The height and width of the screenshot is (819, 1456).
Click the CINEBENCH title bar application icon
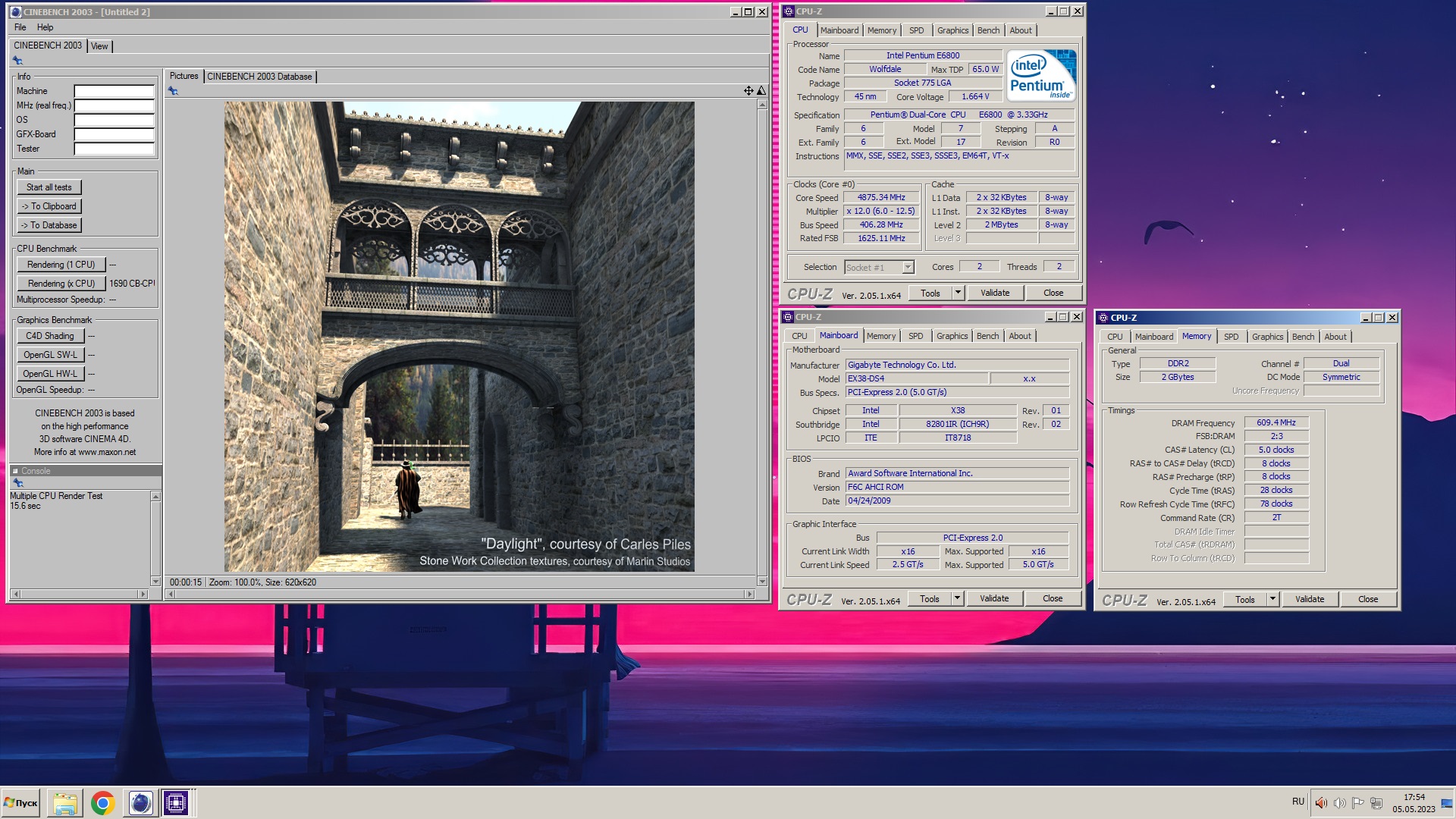coord(15,12)
